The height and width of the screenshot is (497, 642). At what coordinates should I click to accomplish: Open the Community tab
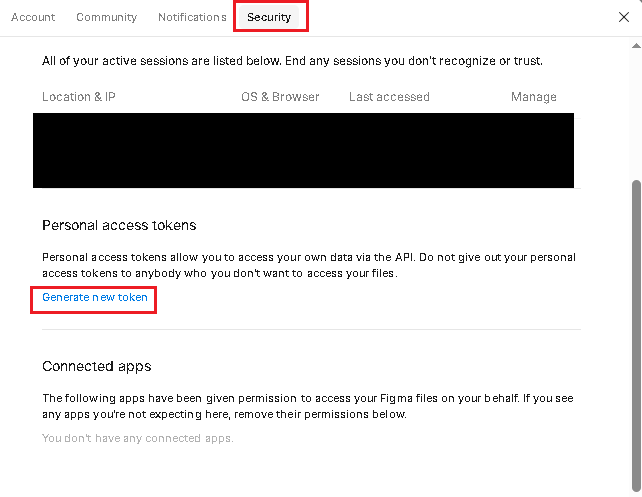[x=107, y=17]
